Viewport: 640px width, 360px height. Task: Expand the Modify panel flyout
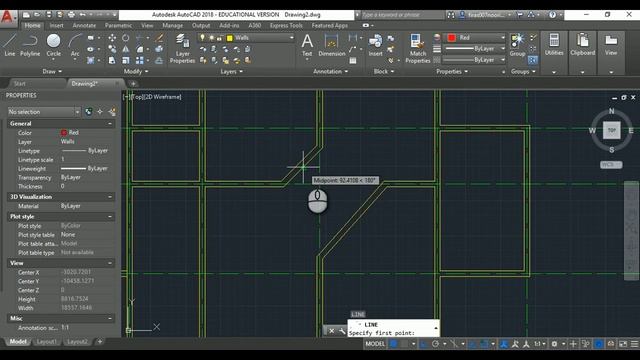(x=136, y=71)
